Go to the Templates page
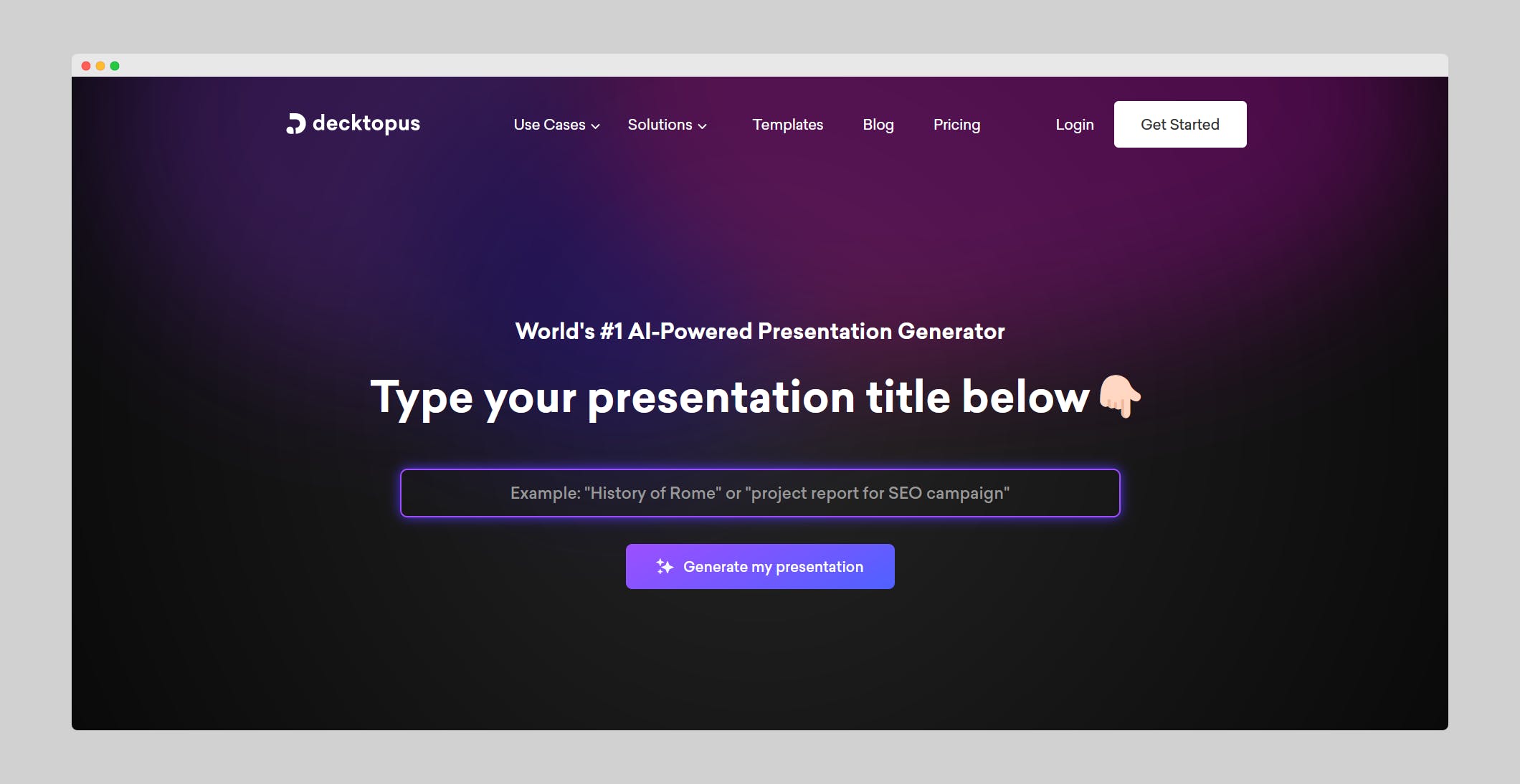Viewport: 1520px width, 784px height. 787,125
